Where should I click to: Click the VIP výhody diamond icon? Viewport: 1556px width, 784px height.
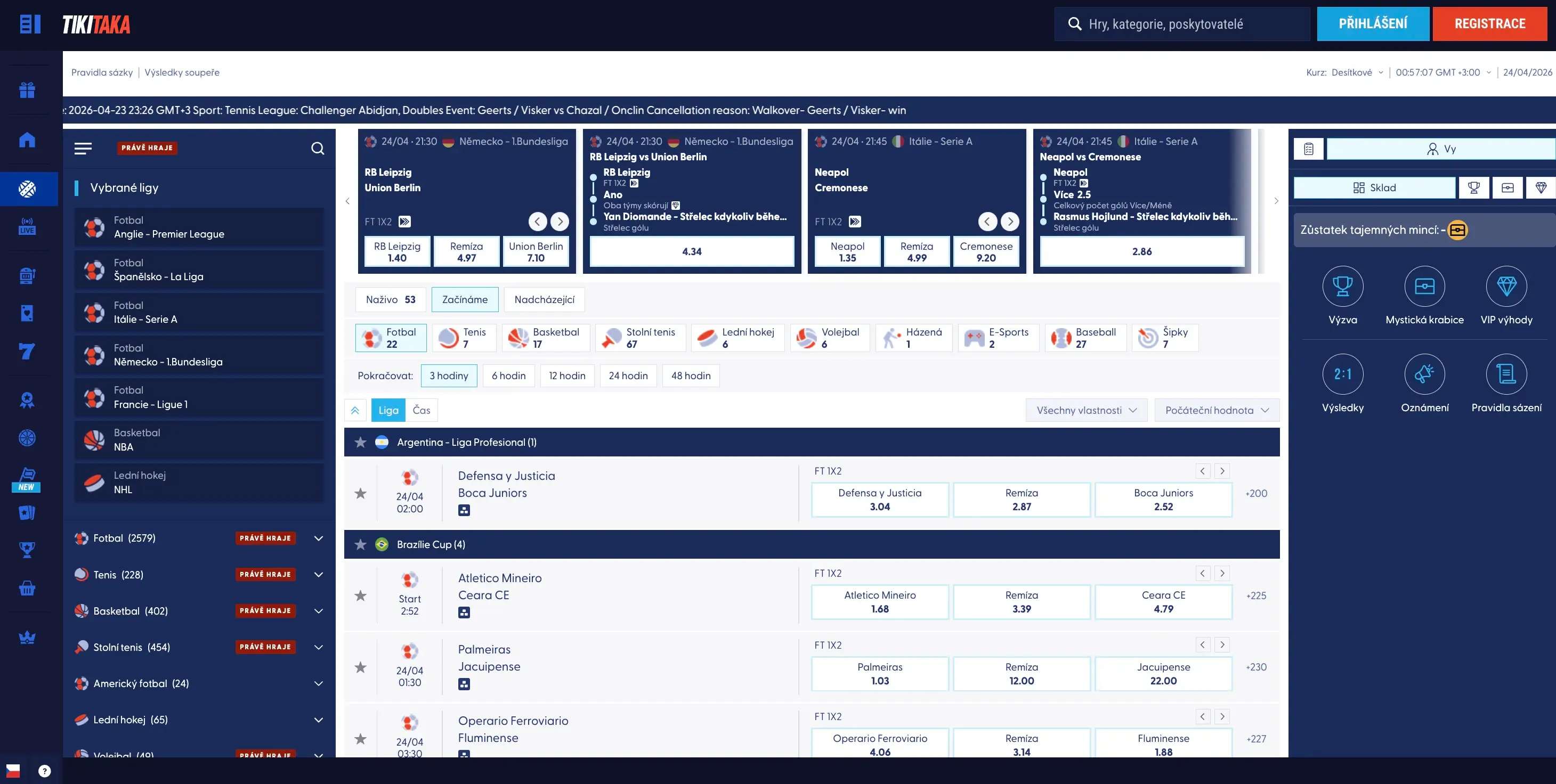(1506, 287)
